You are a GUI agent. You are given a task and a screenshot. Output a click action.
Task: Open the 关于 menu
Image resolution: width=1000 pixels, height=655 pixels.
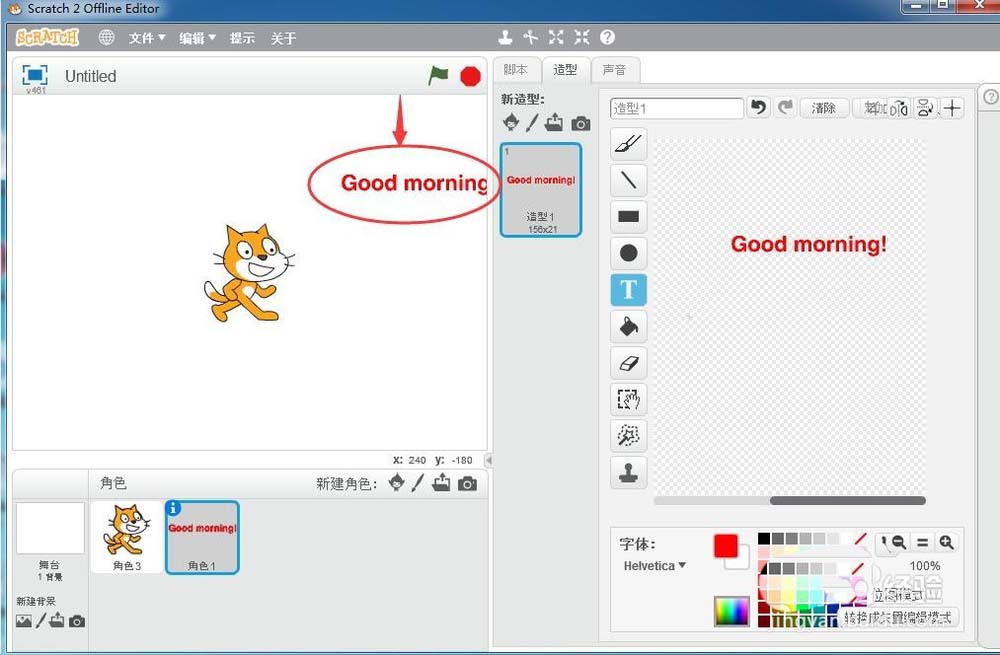(x=283, y=38)
